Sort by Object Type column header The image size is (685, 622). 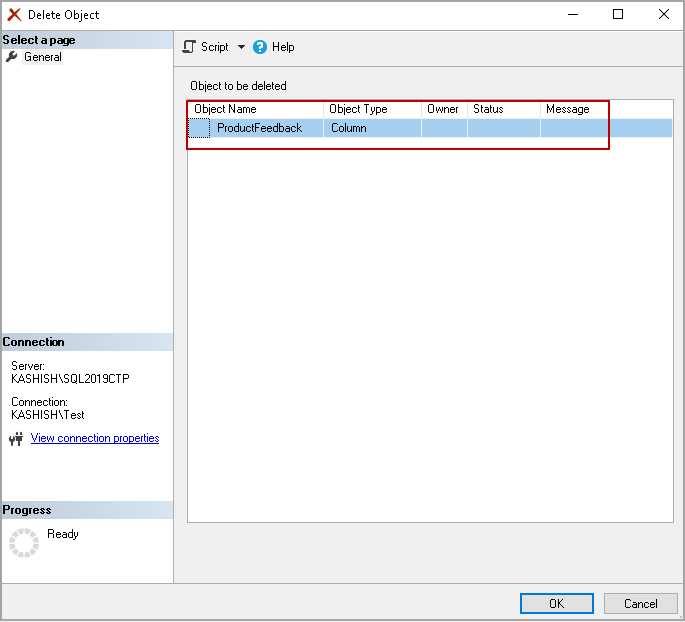click(x=372, y=109)
